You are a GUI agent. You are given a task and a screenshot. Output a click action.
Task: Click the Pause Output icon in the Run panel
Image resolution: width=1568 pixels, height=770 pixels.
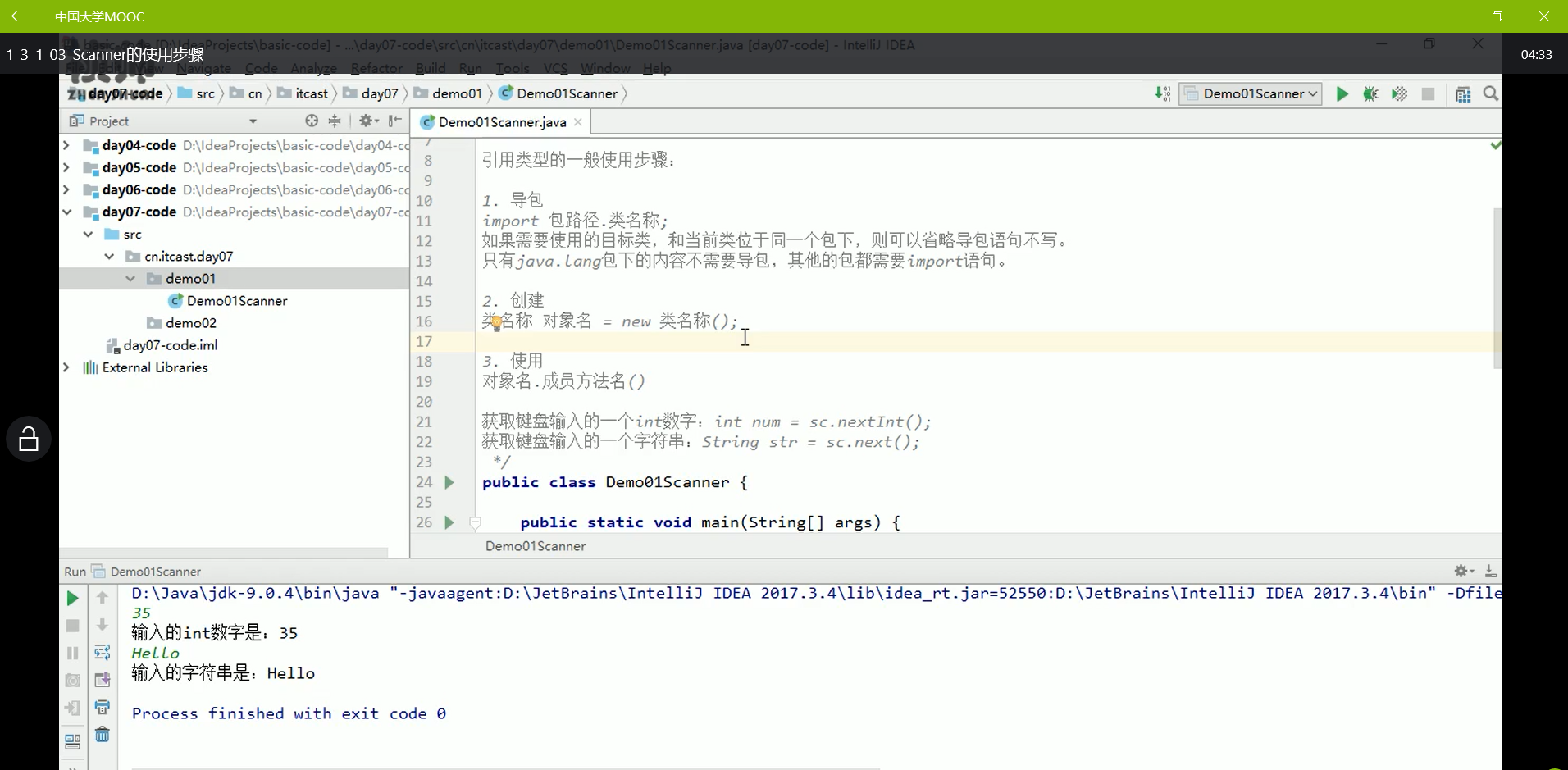point(72,653)
